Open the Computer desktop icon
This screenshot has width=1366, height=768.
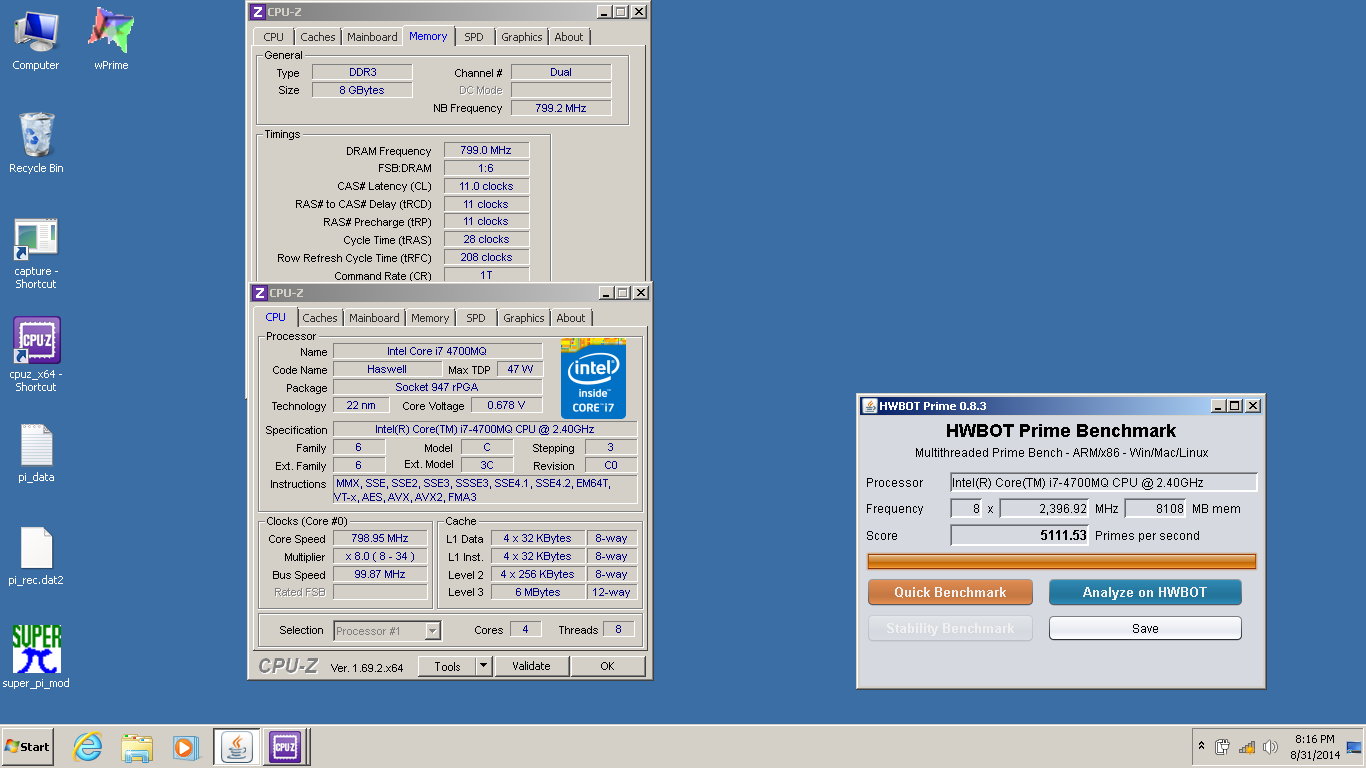pyautogui.click(x=36, y=40)
